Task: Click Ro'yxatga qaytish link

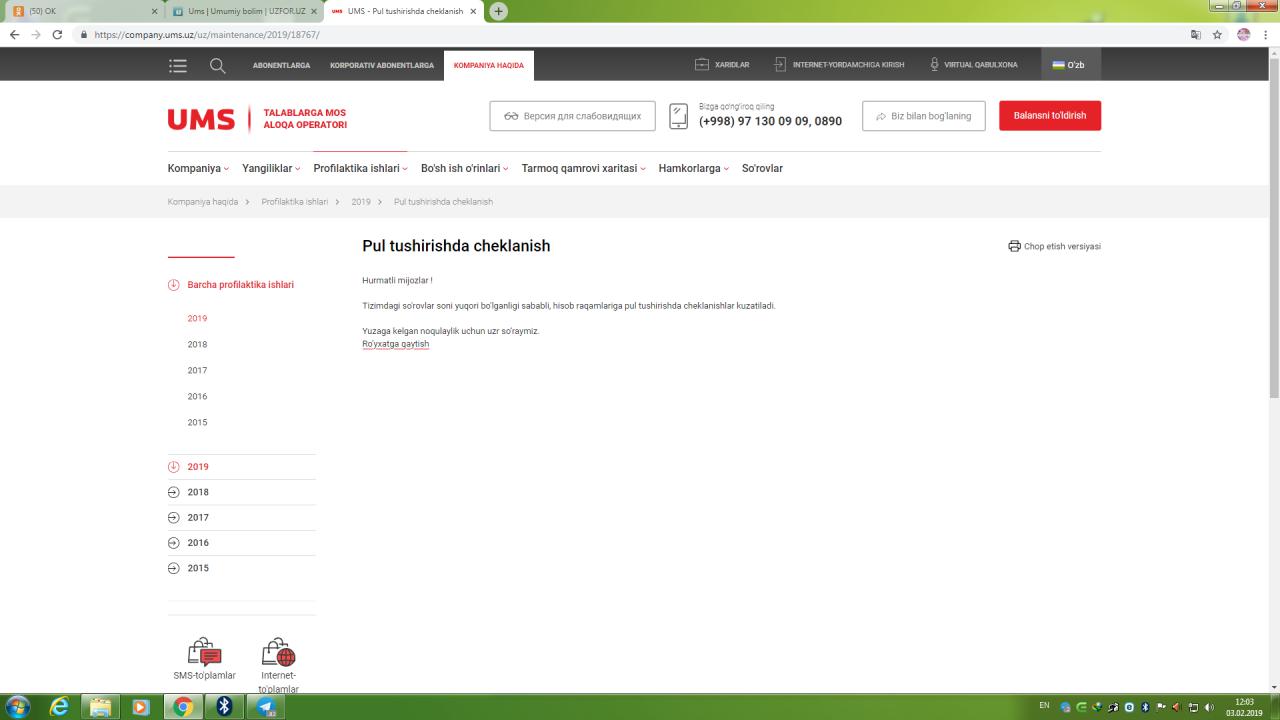Action: coord(395,344)
